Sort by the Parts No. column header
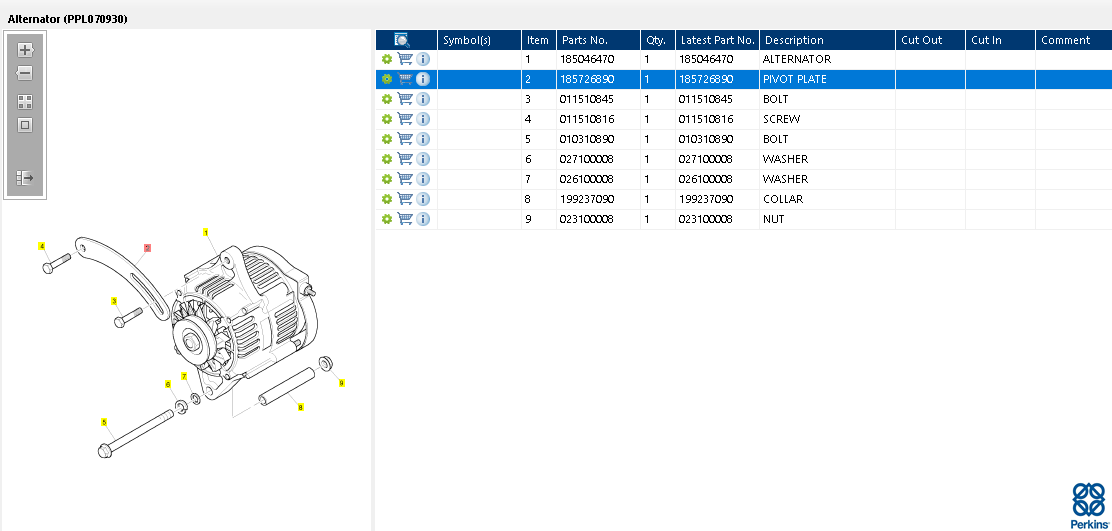1112x531 pixels. pyautogui.click(x=597, y=40)
